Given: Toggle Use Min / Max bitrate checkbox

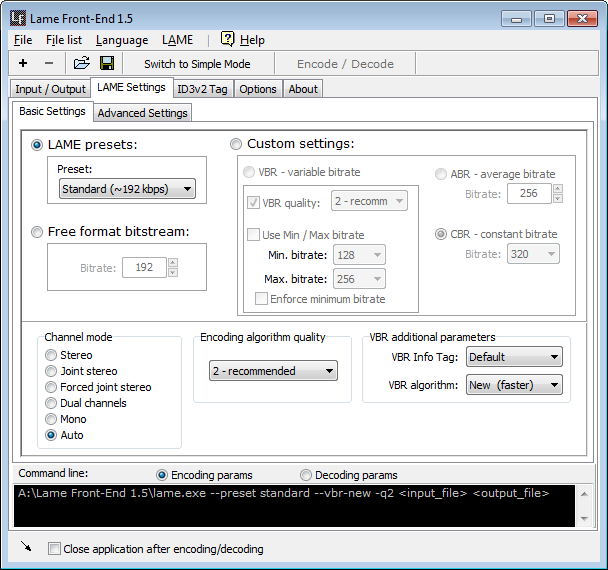Looking at the screenshot, I should point(253,235).
